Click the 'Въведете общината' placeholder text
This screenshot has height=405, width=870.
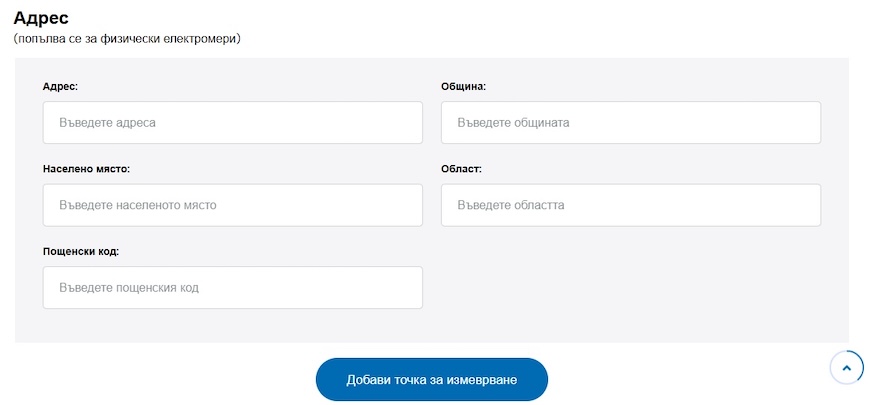(x=513, y=123)
